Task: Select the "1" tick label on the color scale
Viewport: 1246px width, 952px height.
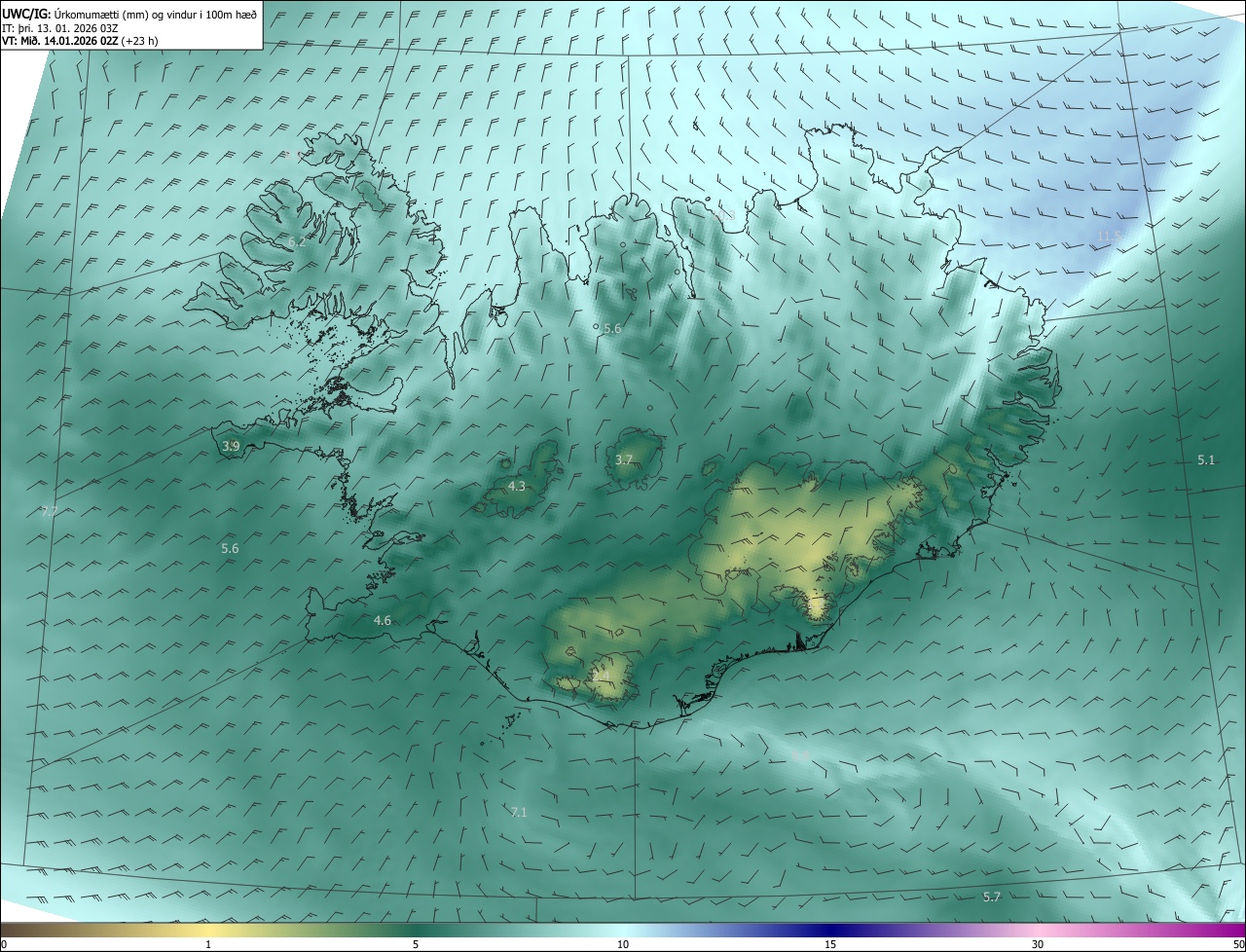Action: pos(208,944)
